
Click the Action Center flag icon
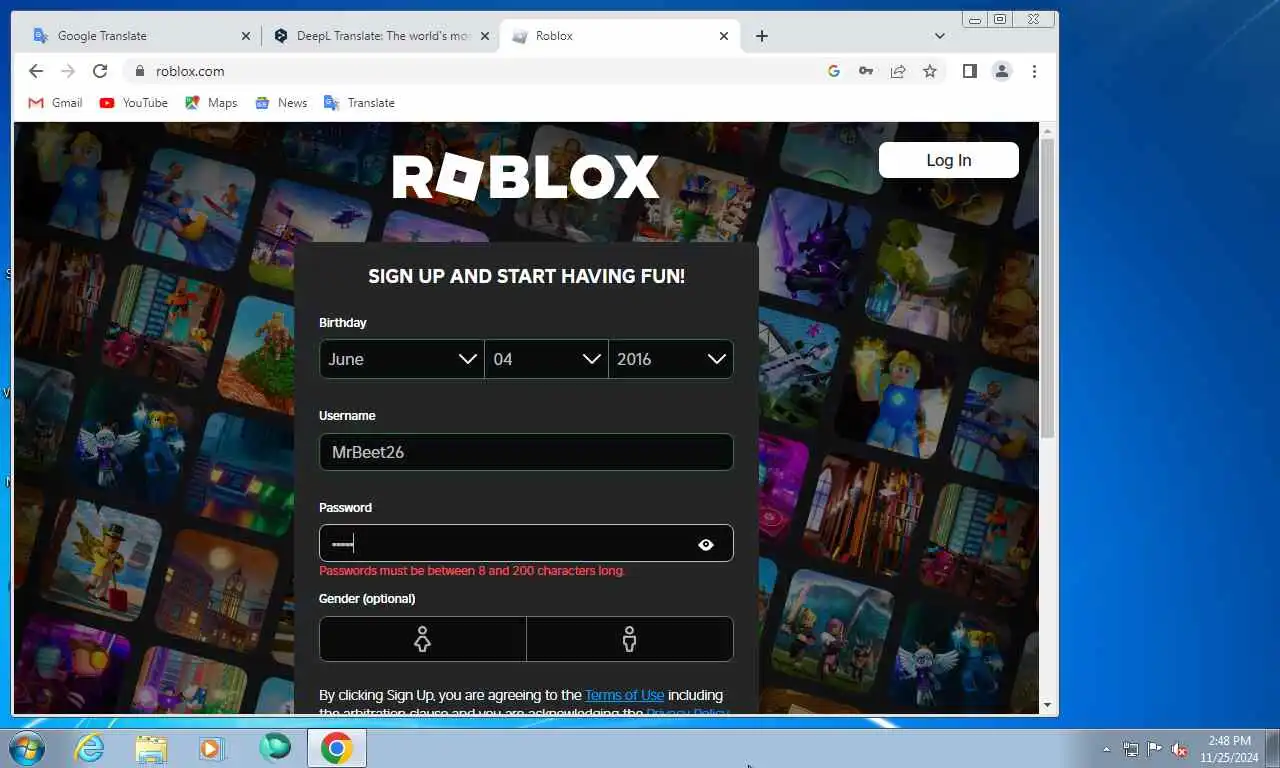point(1154,749)
